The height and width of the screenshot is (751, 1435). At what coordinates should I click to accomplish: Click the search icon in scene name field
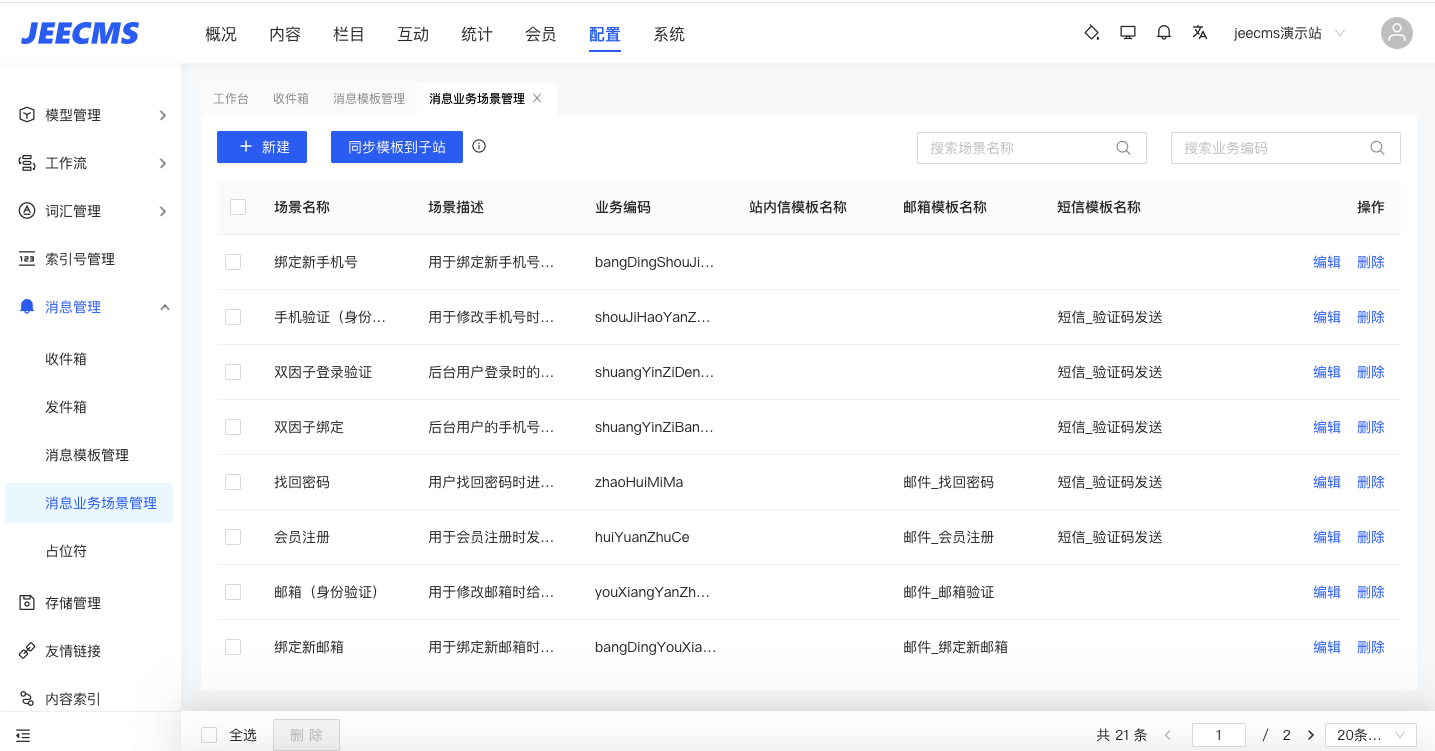click(x=1124, y=148)
